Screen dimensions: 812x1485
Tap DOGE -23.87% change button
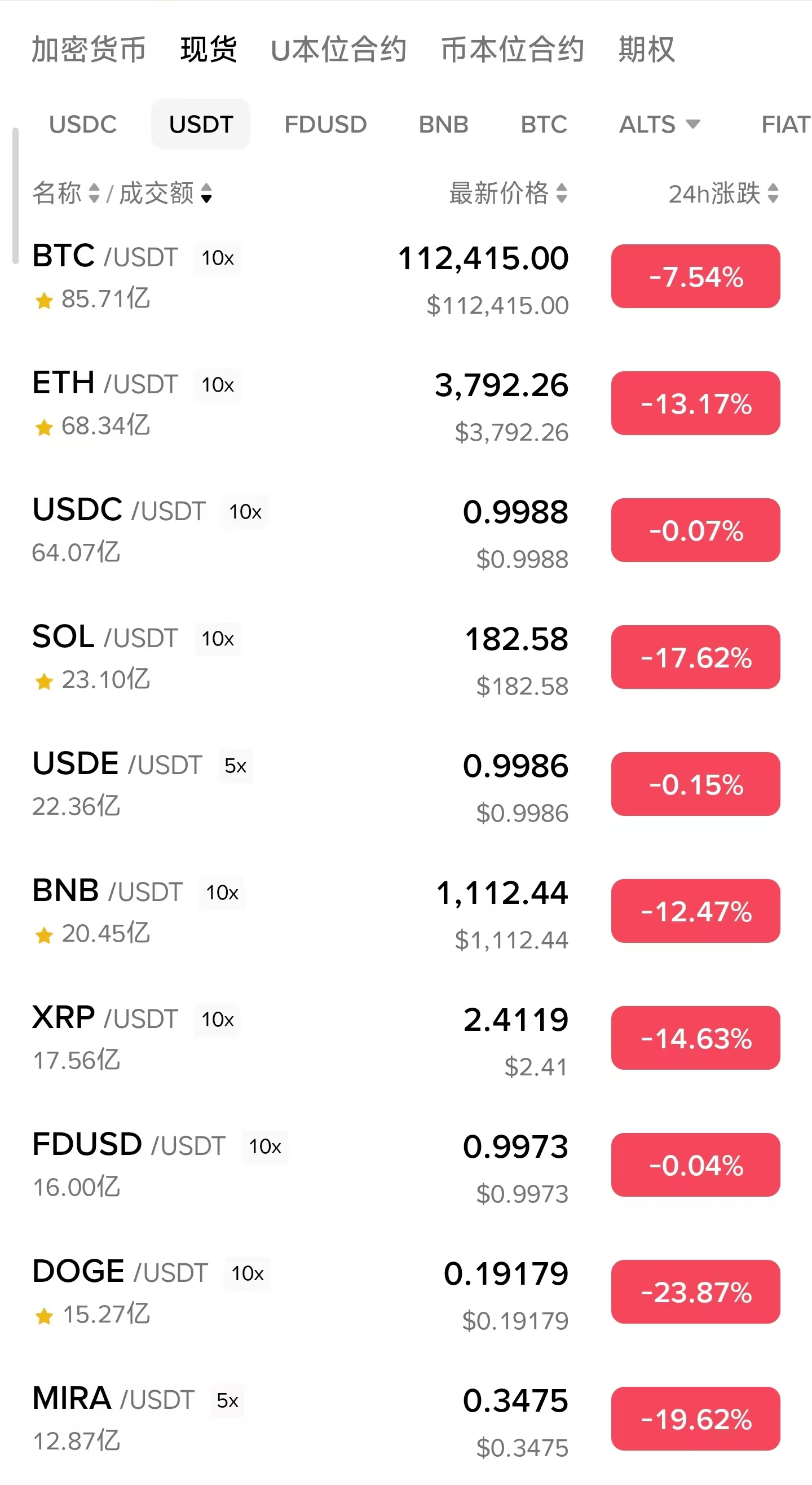(695, 1292)
